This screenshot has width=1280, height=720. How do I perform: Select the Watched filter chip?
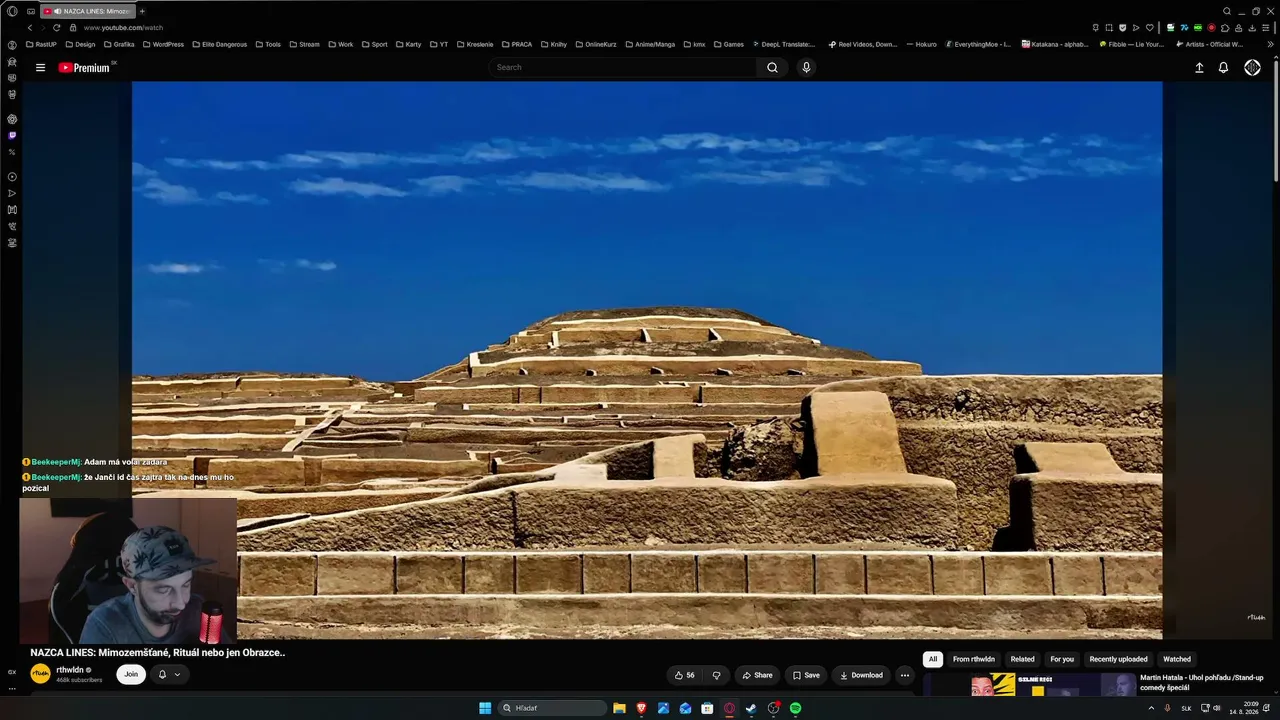[1177, 660]
